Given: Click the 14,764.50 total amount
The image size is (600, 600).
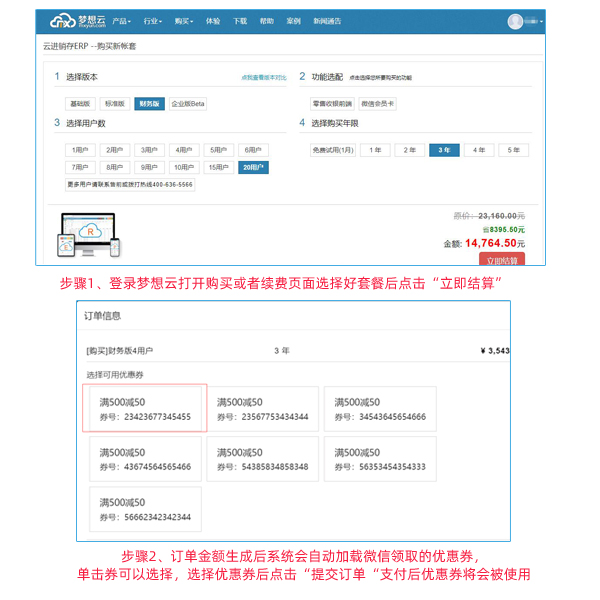Looking at the screenshot, I should 491,243.
